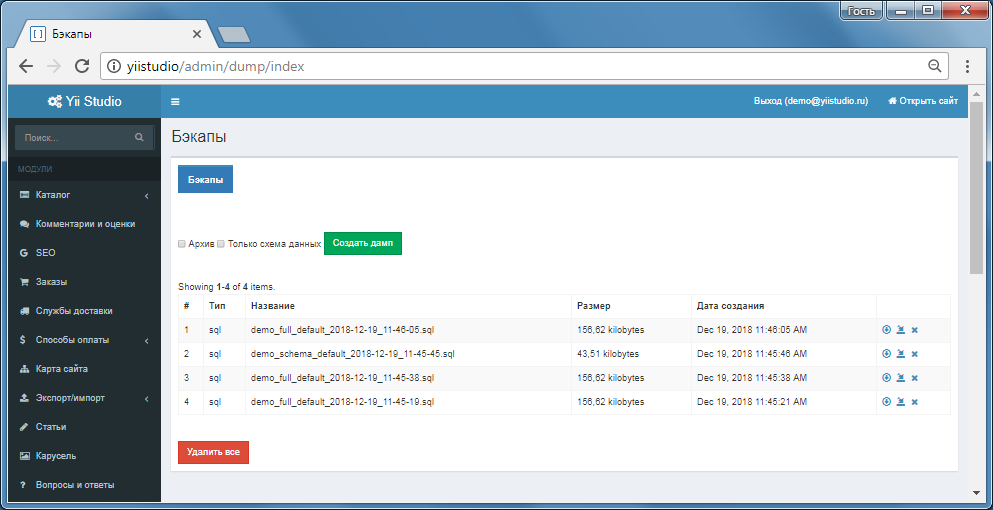993x510 pixels.
Task: Open Заказы via its cart icon
Action: coord(25,283)
